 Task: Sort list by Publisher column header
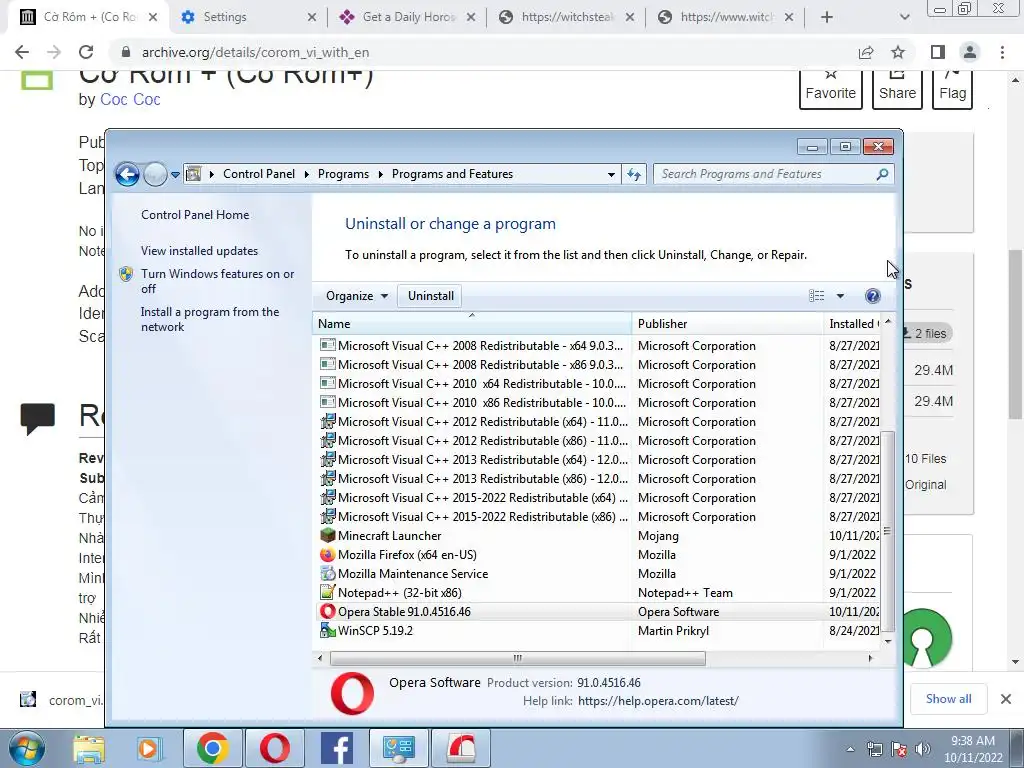[x=728, y=324]
